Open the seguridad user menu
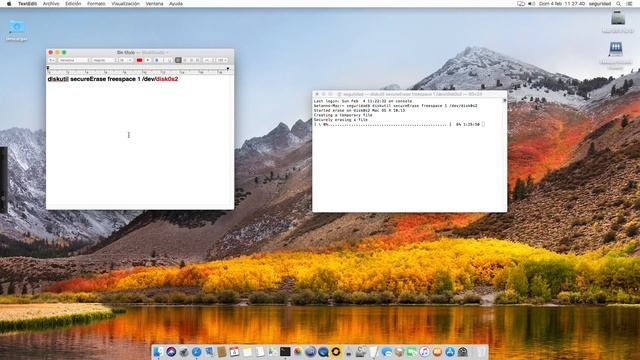 (600, 4)
